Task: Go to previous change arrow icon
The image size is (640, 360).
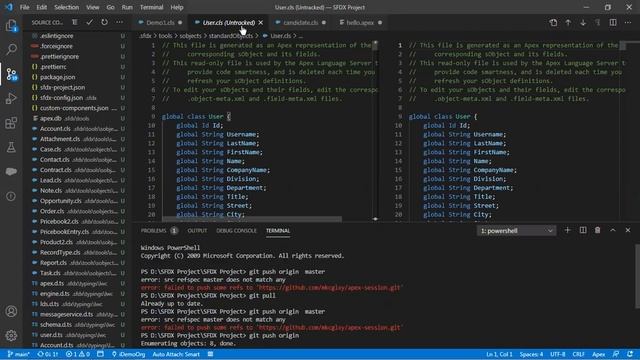Action: pyautogui.click(x=568, y=22)
